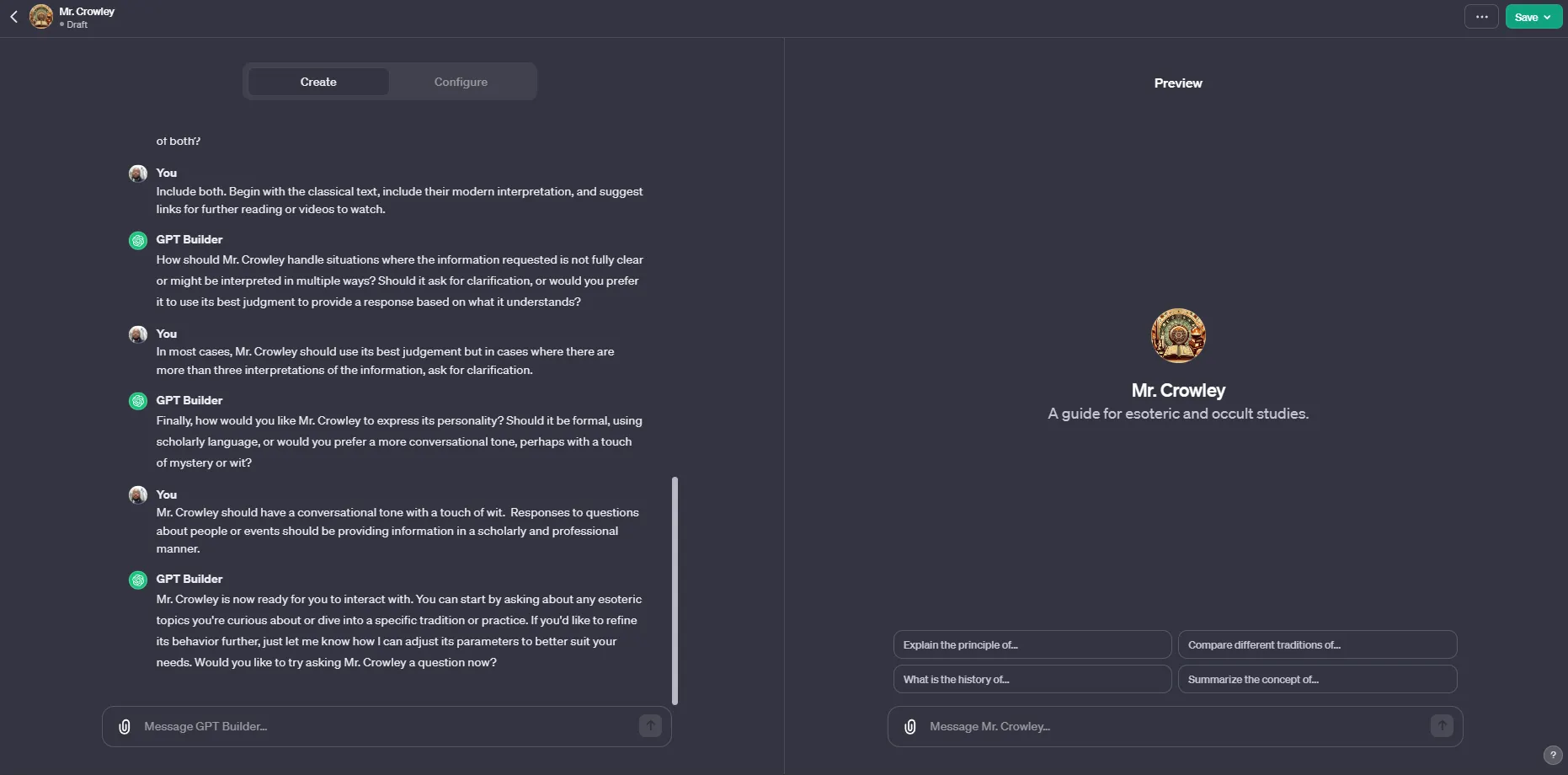Viewport: 1568px width, 775px height.
Task: Click the chat conversation scrollbar
Action: (675, 590)
